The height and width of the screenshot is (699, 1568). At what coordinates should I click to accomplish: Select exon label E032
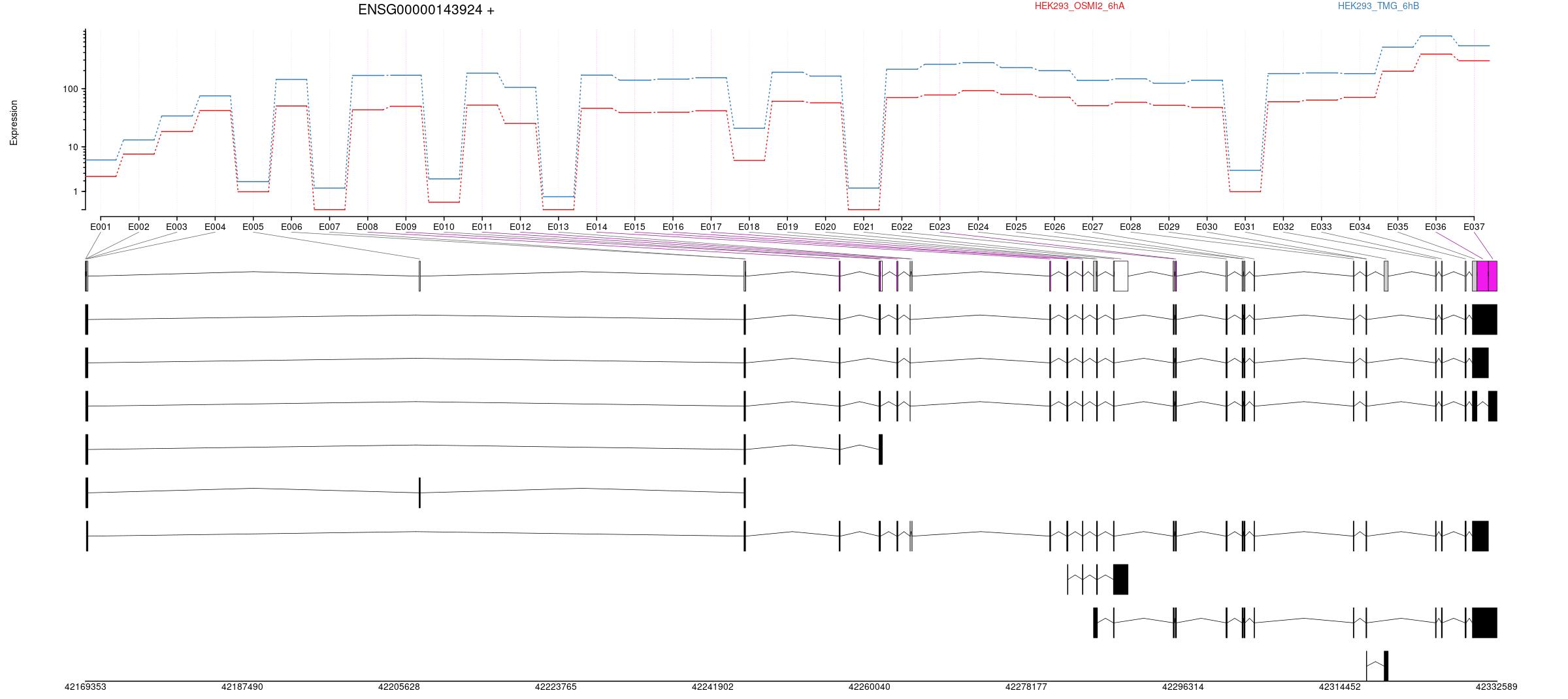click(x=1283, y=227)
